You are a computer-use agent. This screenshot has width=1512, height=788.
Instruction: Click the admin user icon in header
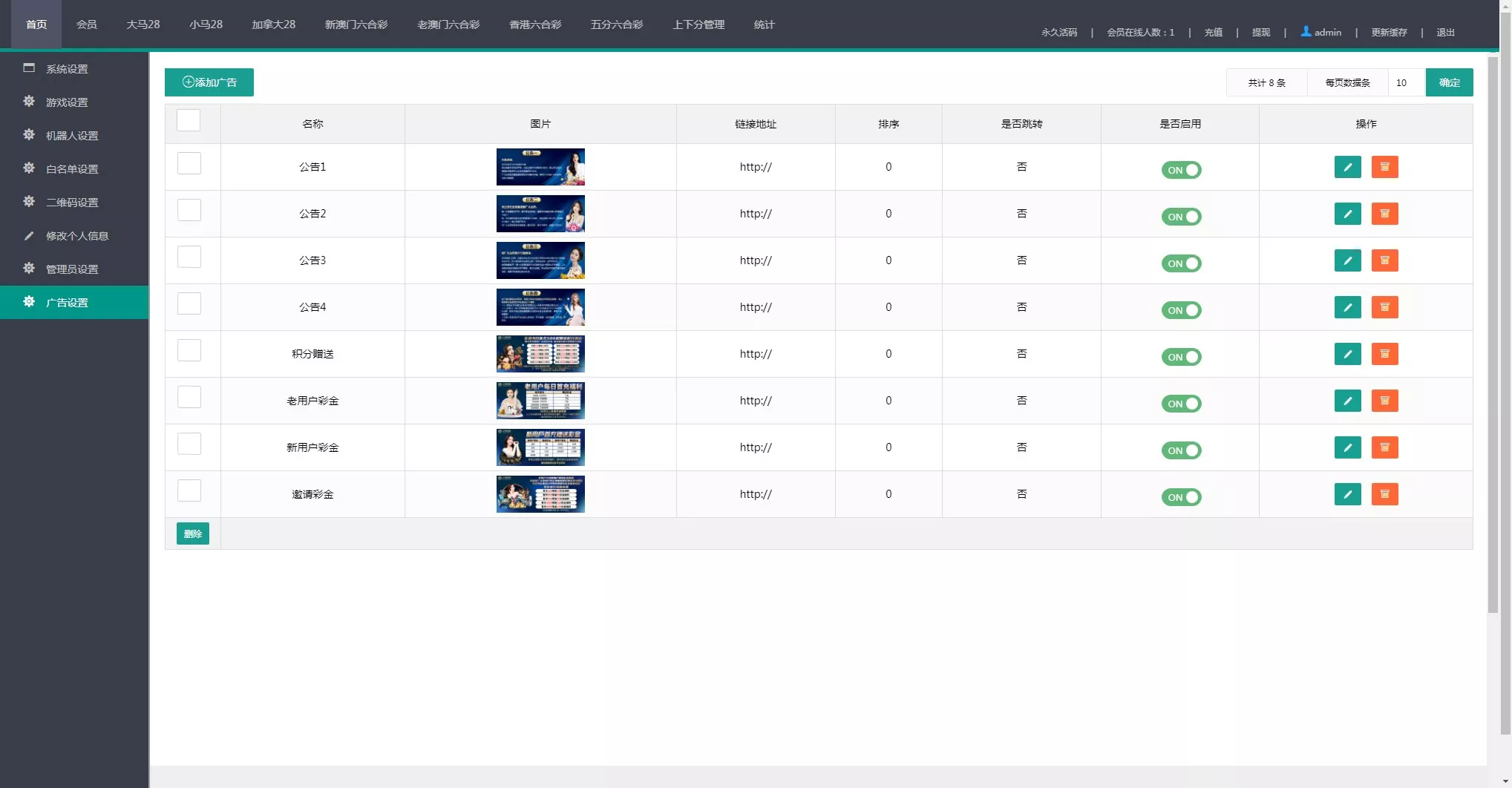click(x=1306, y=32)
